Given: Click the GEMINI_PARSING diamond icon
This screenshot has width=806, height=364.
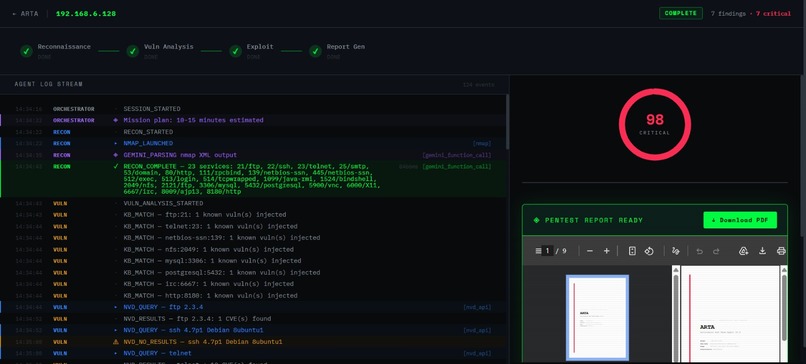Looking at the screenshot, I should point(116,155).
